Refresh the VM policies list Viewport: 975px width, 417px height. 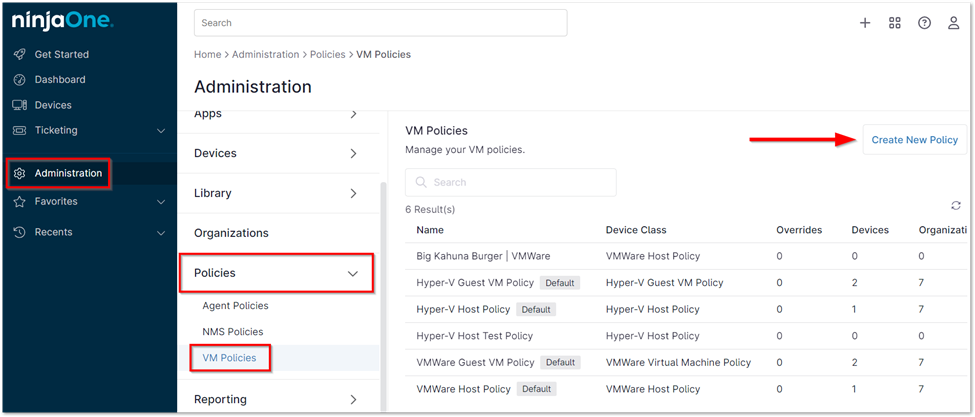tap(956, 206)
